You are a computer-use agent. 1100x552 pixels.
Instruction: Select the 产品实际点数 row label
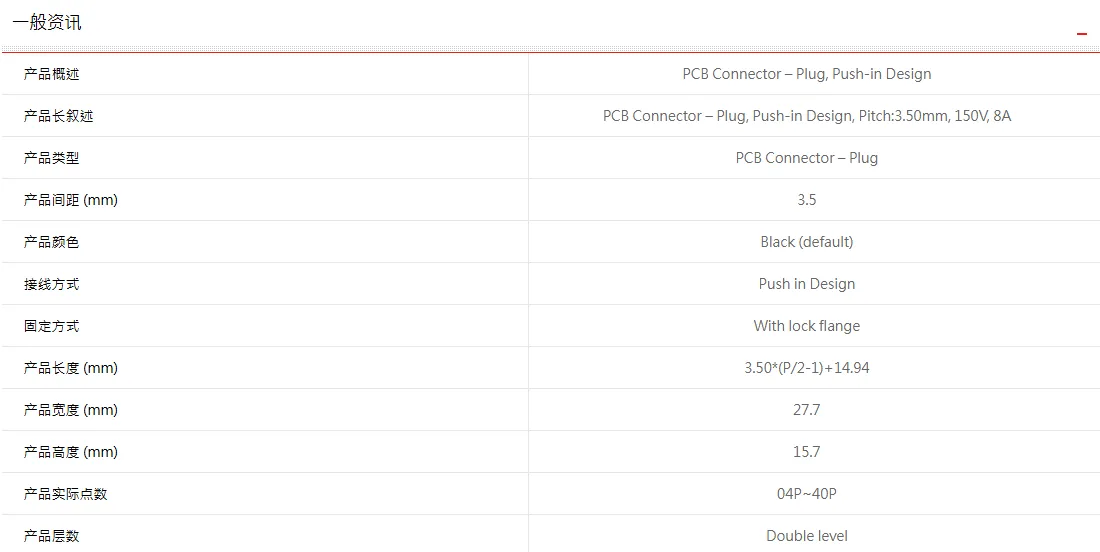(x=65, y=494)
